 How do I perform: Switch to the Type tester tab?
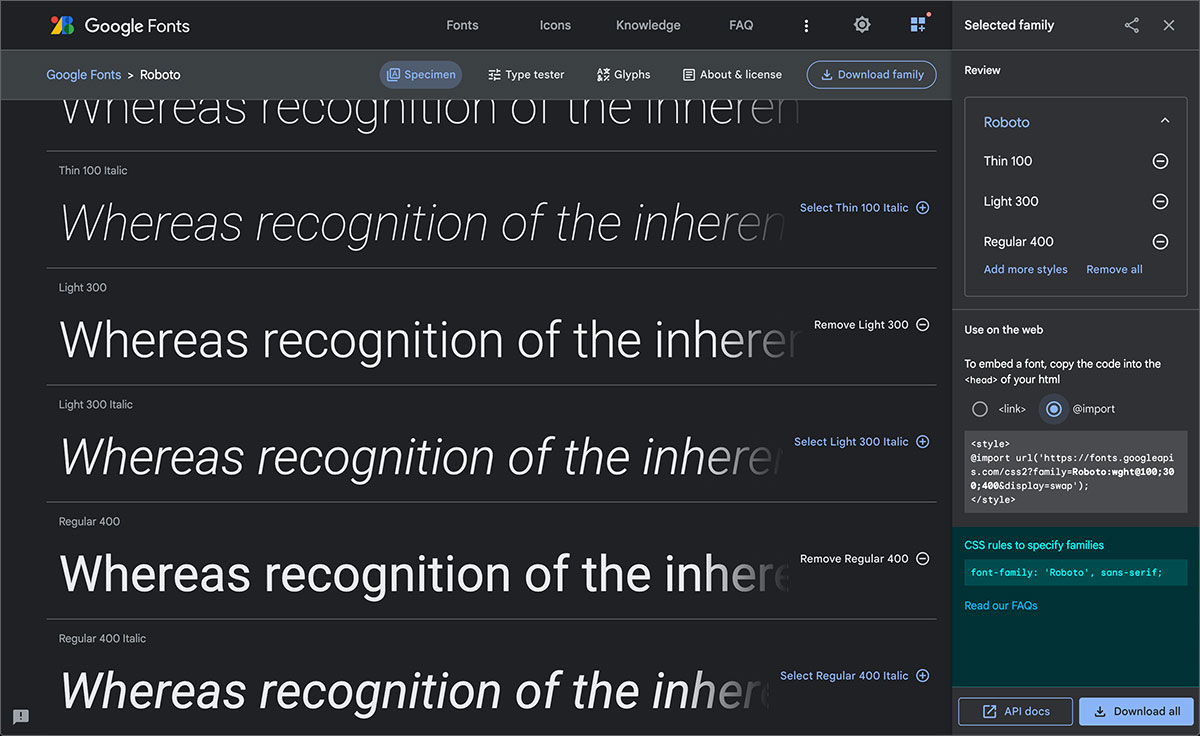526,74
